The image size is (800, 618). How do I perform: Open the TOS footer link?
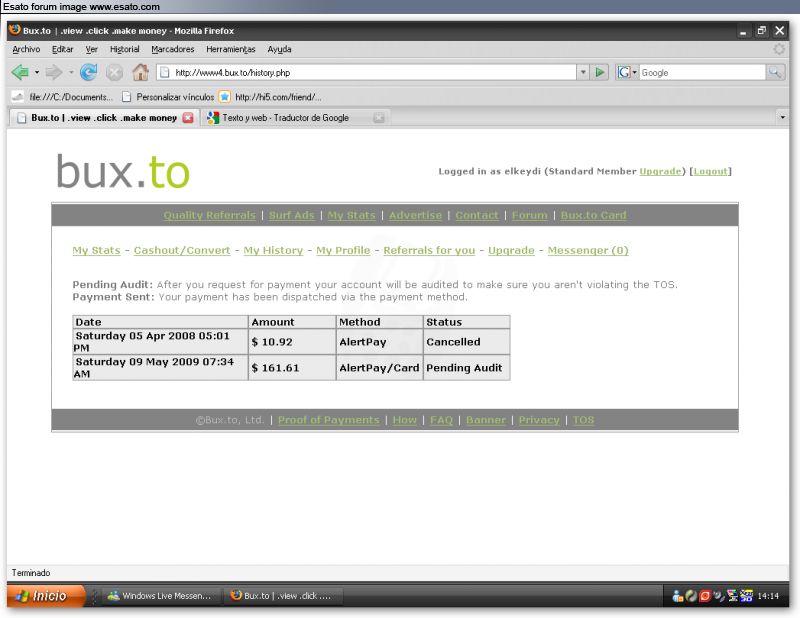coord(583,419)
